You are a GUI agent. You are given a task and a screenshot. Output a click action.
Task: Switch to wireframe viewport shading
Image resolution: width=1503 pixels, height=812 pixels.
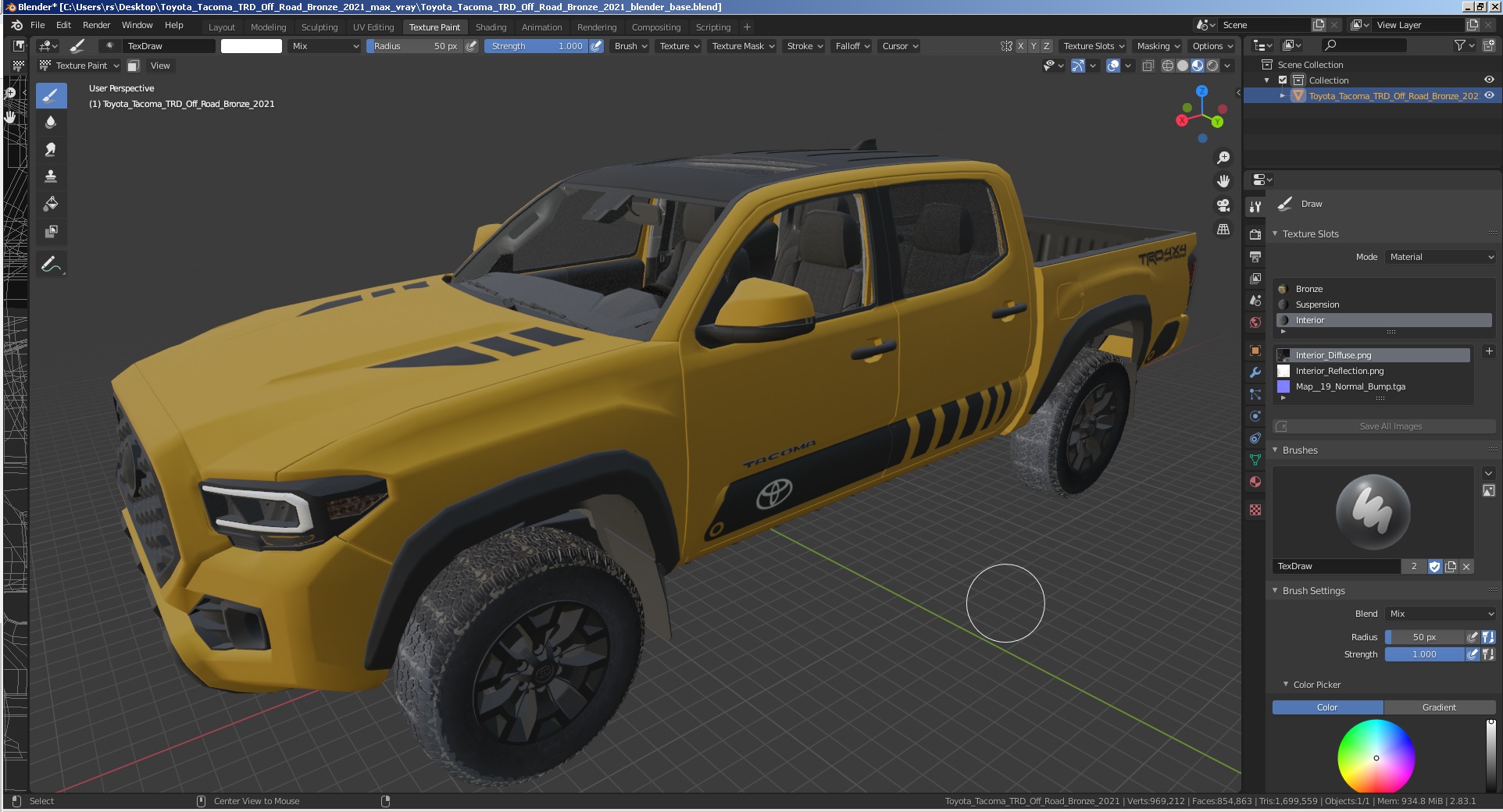point(1168,66)
